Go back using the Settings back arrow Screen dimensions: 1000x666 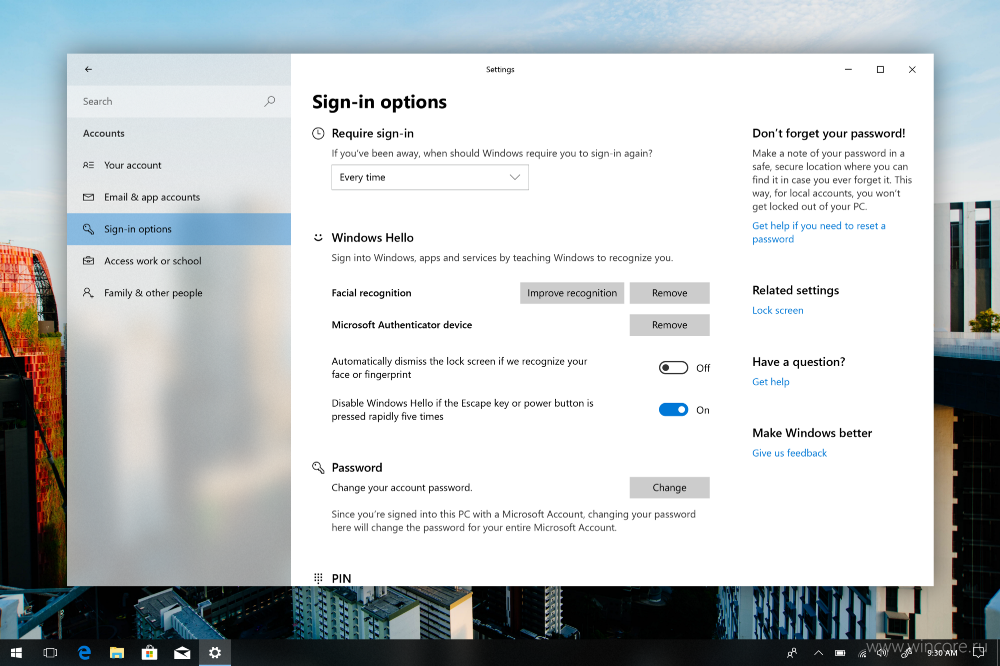point(88,69)
